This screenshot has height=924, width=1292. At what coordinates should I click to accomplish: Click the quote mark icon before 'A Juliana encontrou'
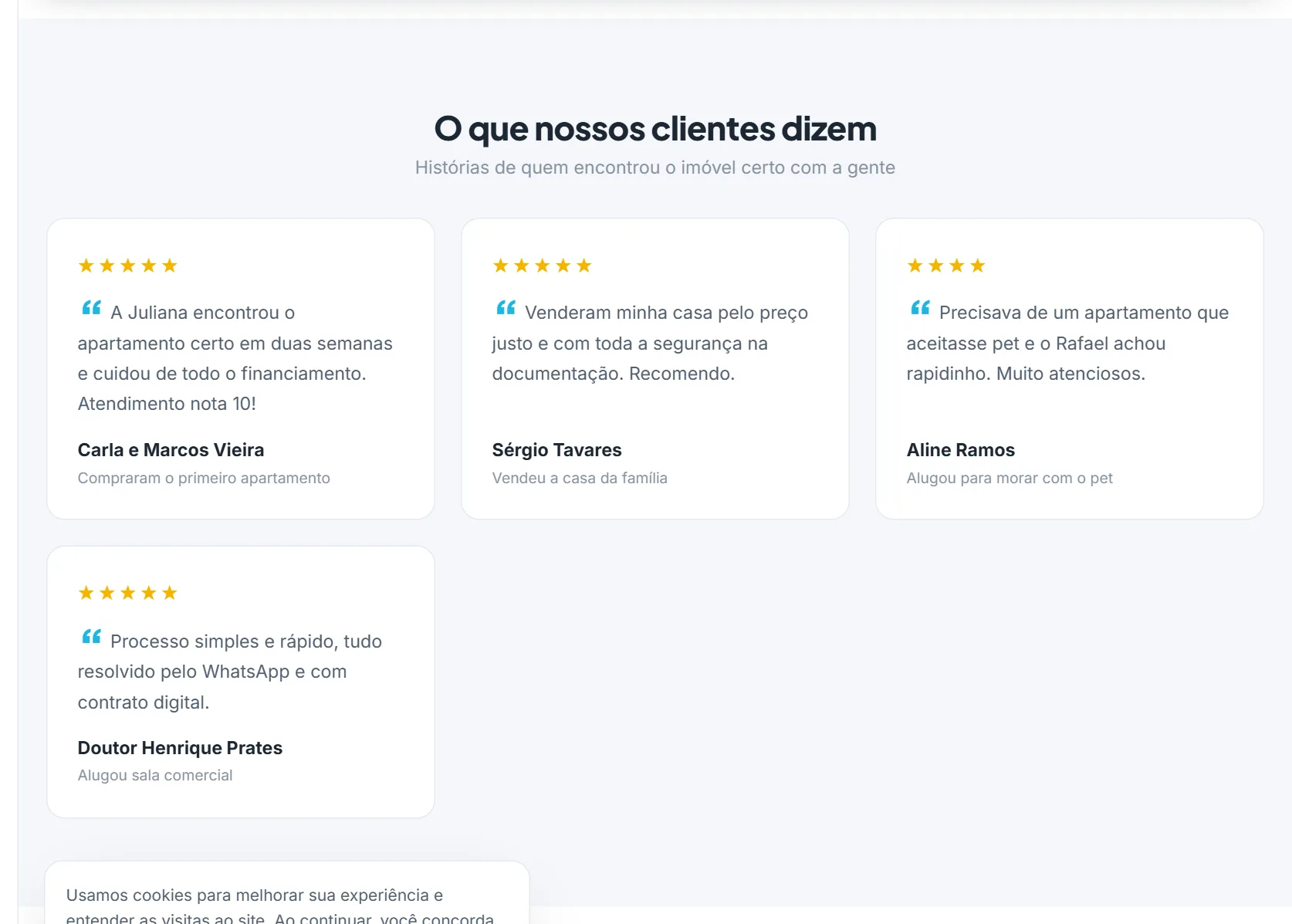point(92,308)
